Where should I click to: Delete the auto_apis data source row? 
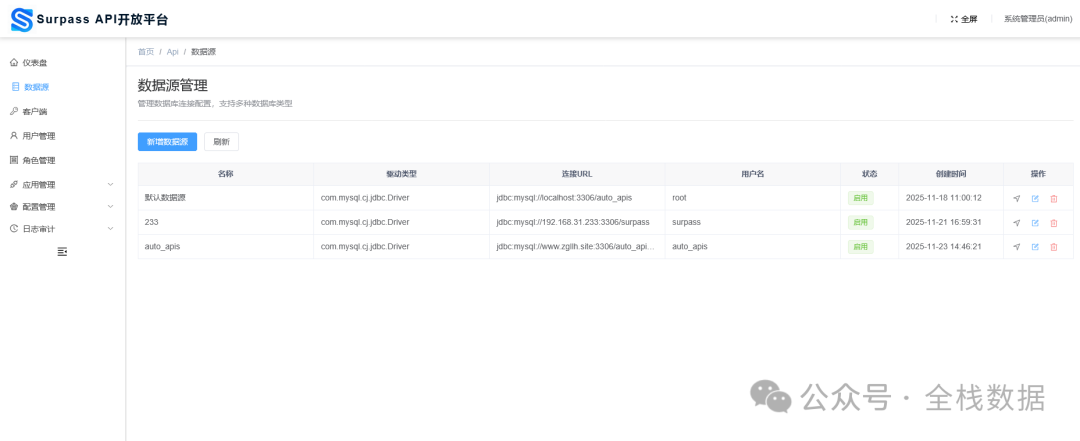point(1053,247)
